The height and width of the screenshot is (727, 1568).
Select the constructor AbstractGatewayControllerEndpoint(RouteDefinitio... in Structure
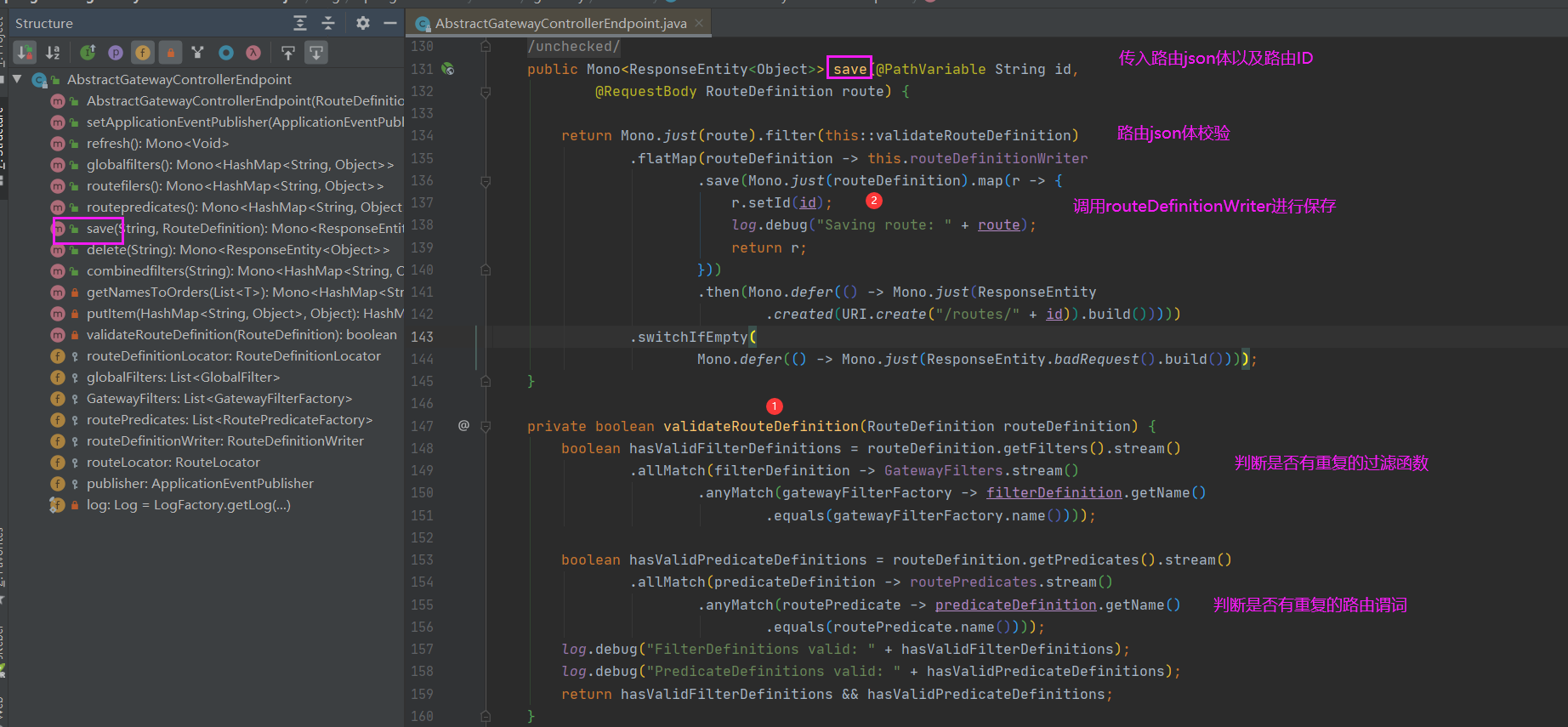tap(245, 101)
